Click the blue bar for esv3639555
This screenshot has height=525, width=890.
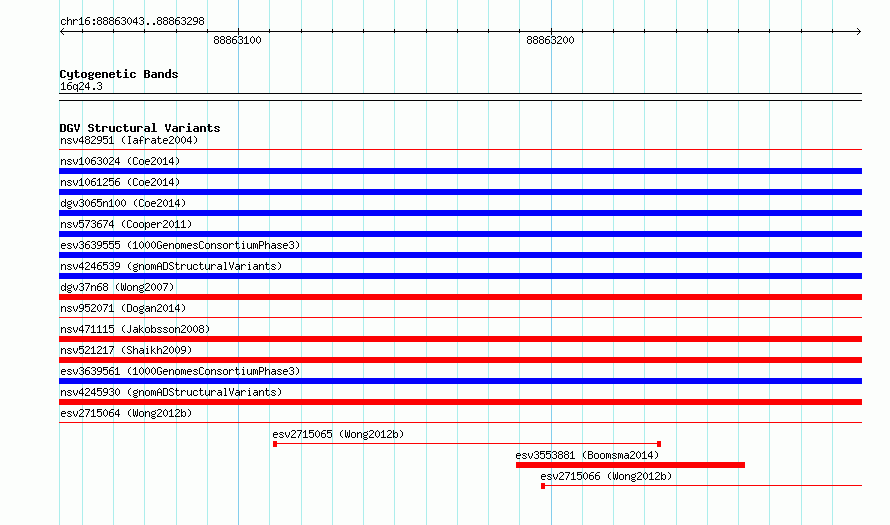[460, 255]
